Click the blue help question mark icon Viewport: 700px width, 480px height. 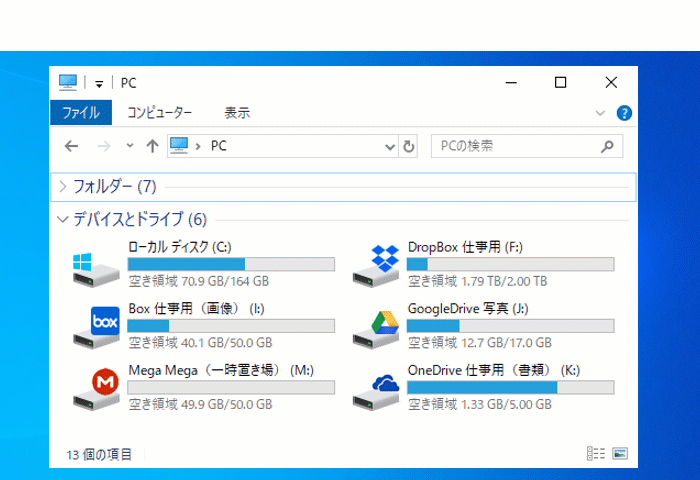point(624,113)
